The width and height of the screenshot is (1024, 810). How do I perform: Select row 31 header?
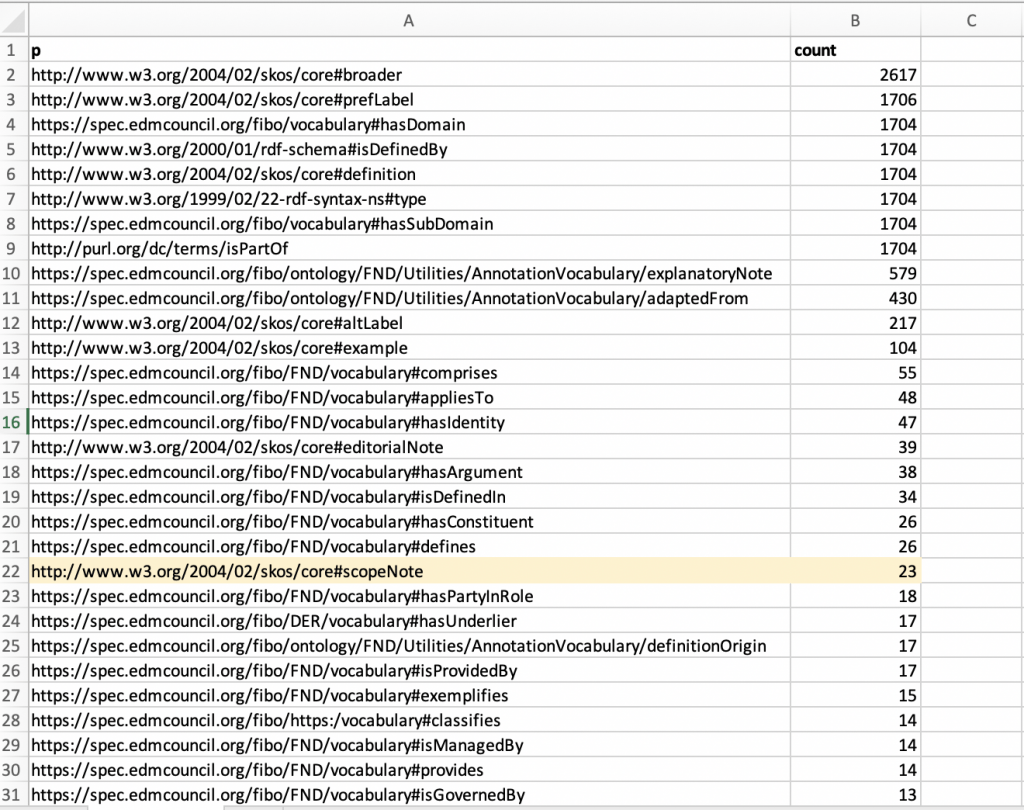point(14,795)
